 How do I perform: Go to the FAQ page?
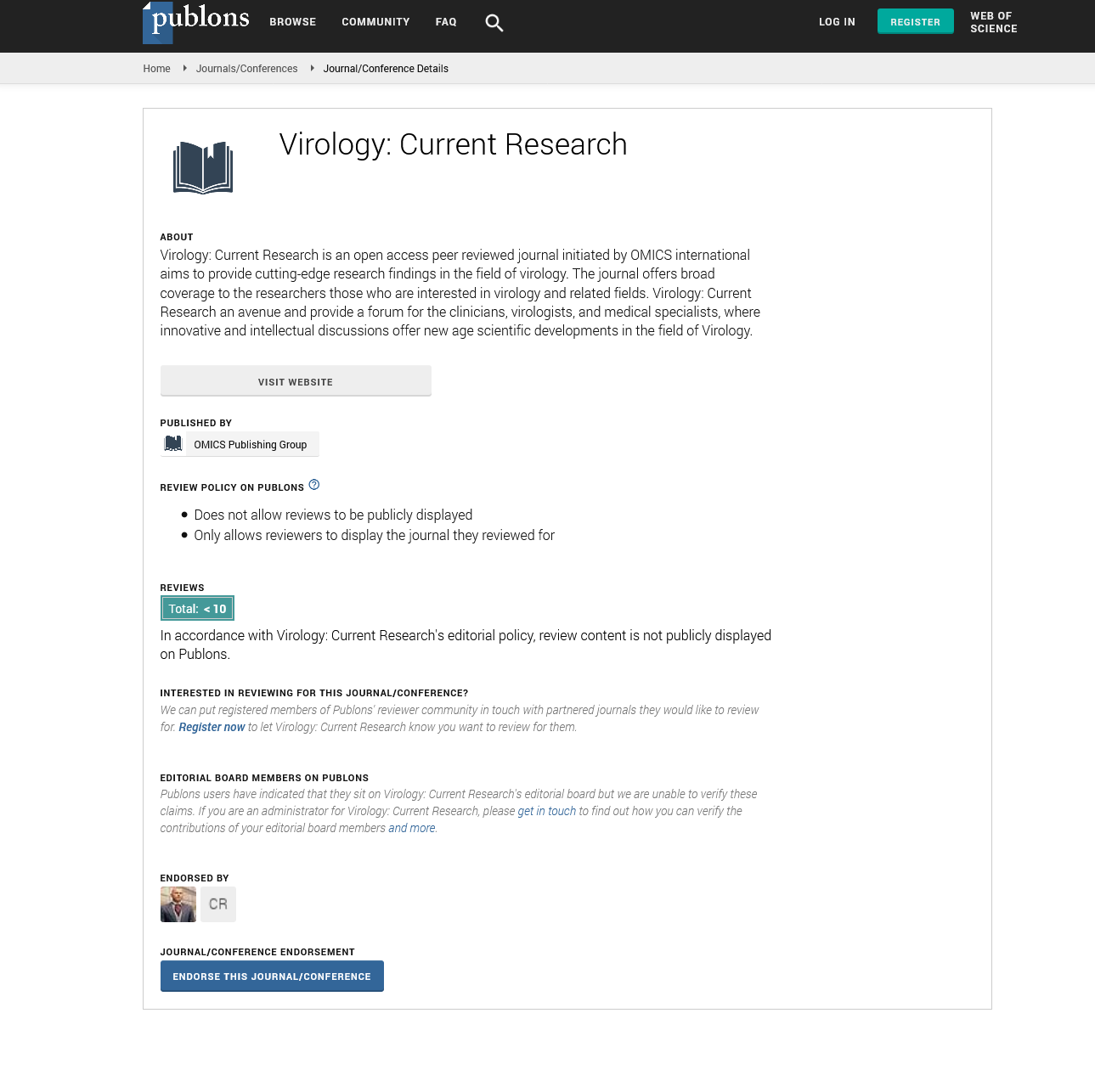coord(446,22)
